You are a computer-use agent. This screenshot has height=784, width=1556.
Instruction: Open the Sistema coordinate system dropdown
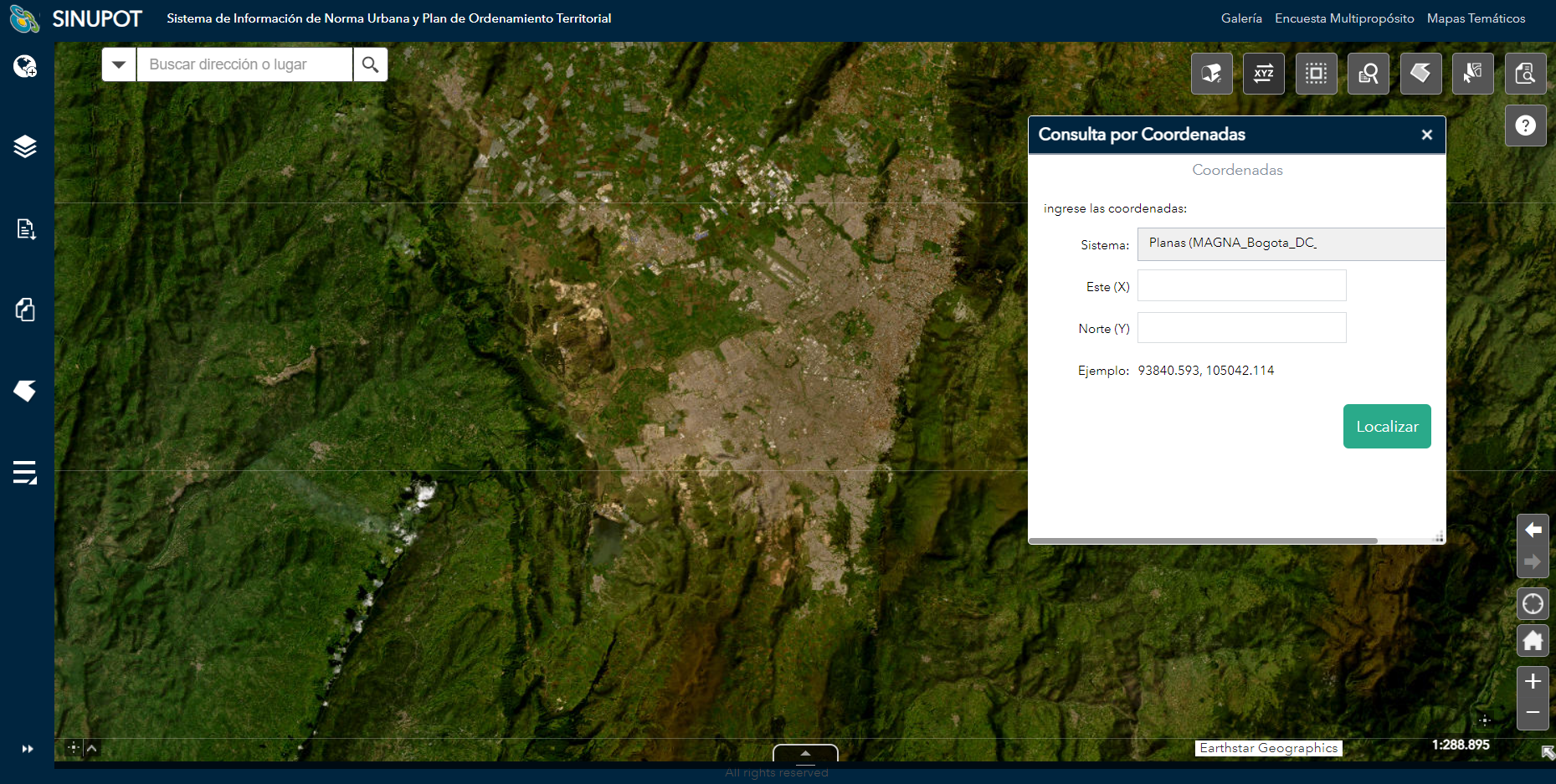1290,243
